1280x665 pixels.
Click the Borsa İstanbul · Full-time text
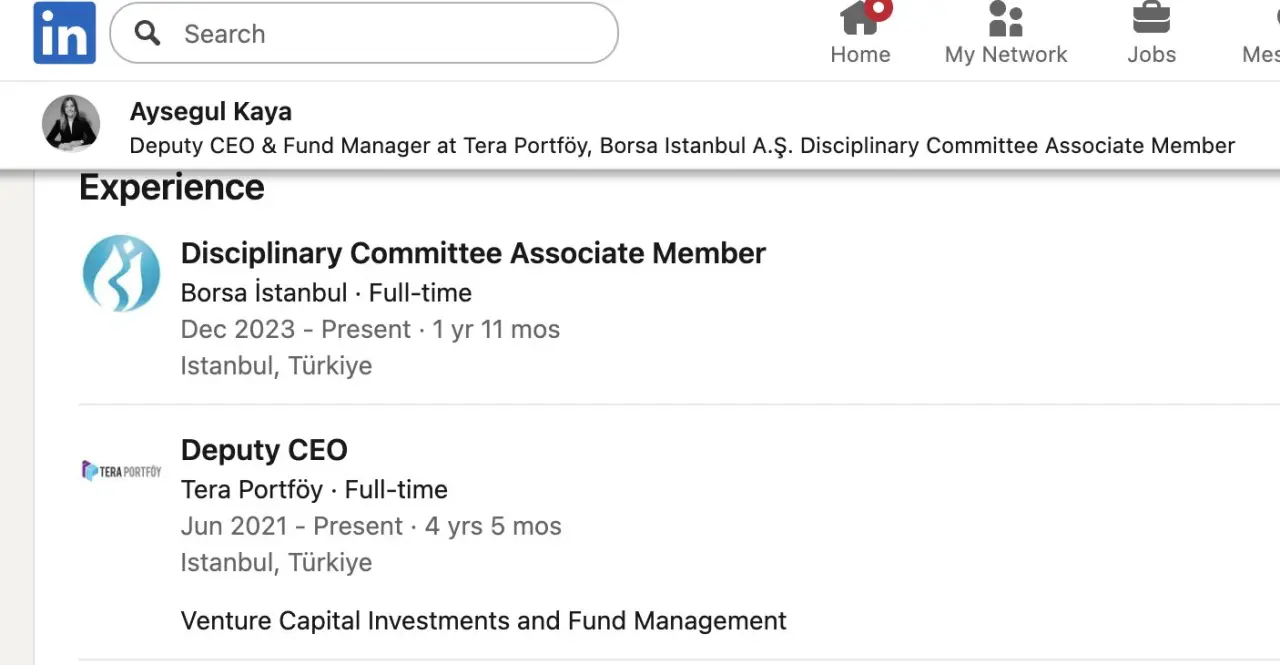point(326,293)
